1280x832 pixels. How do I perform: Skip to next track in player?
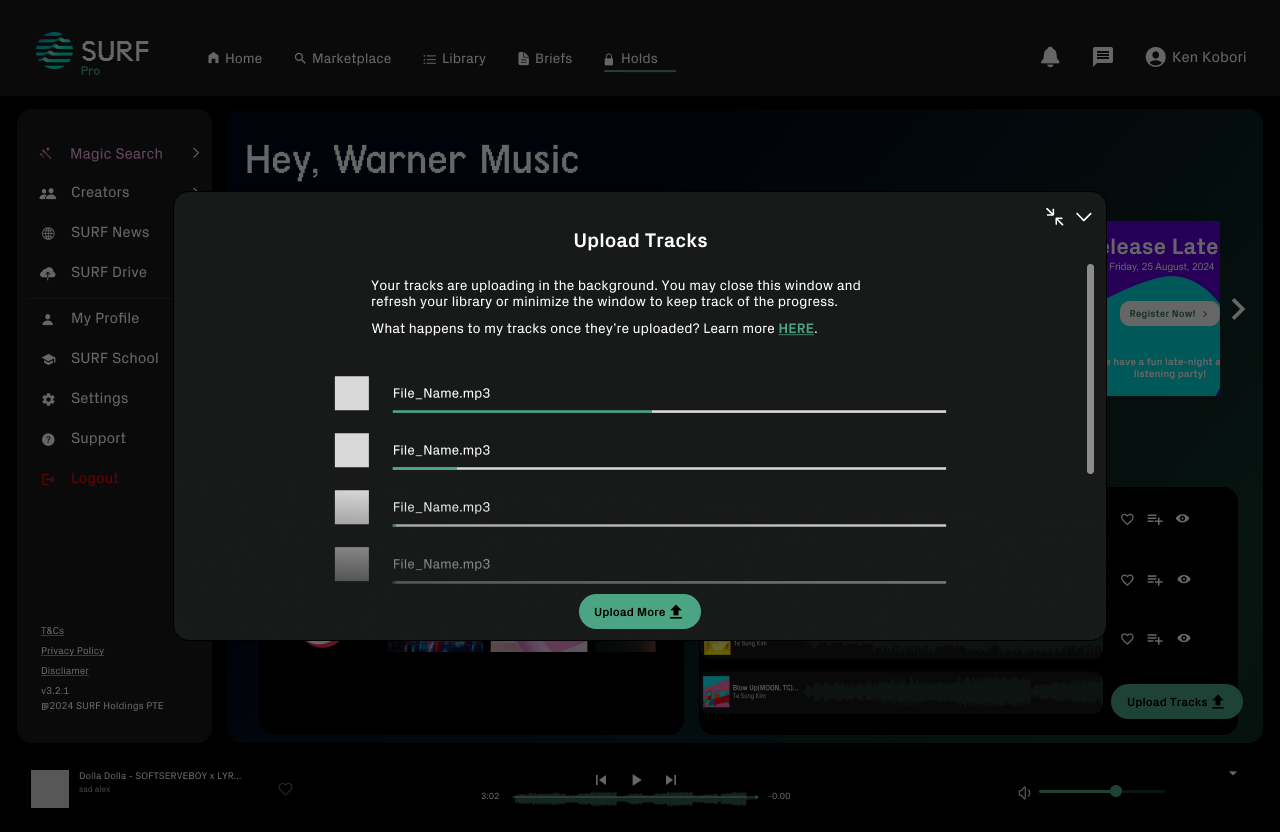(671, 780)
